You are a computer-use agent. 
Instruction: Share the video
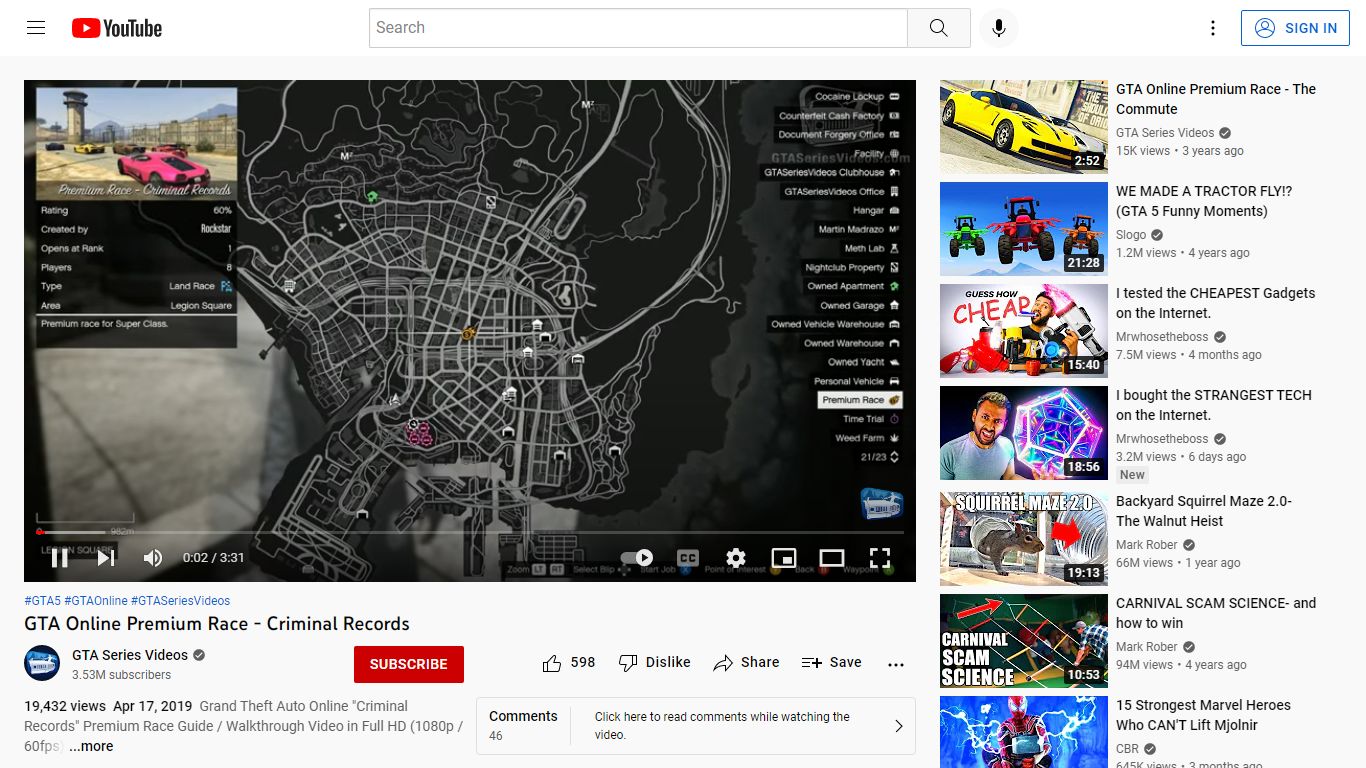click(x=746, y=663)
